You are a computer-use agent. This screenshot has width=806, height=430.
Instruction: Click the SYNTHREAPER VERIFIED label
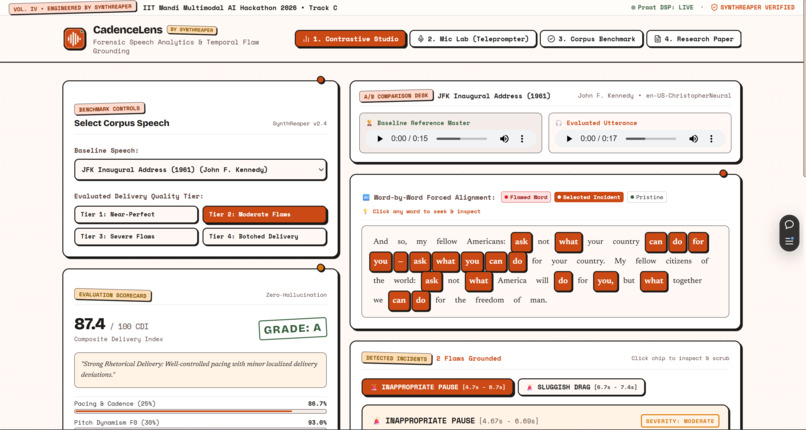point(757,8)
